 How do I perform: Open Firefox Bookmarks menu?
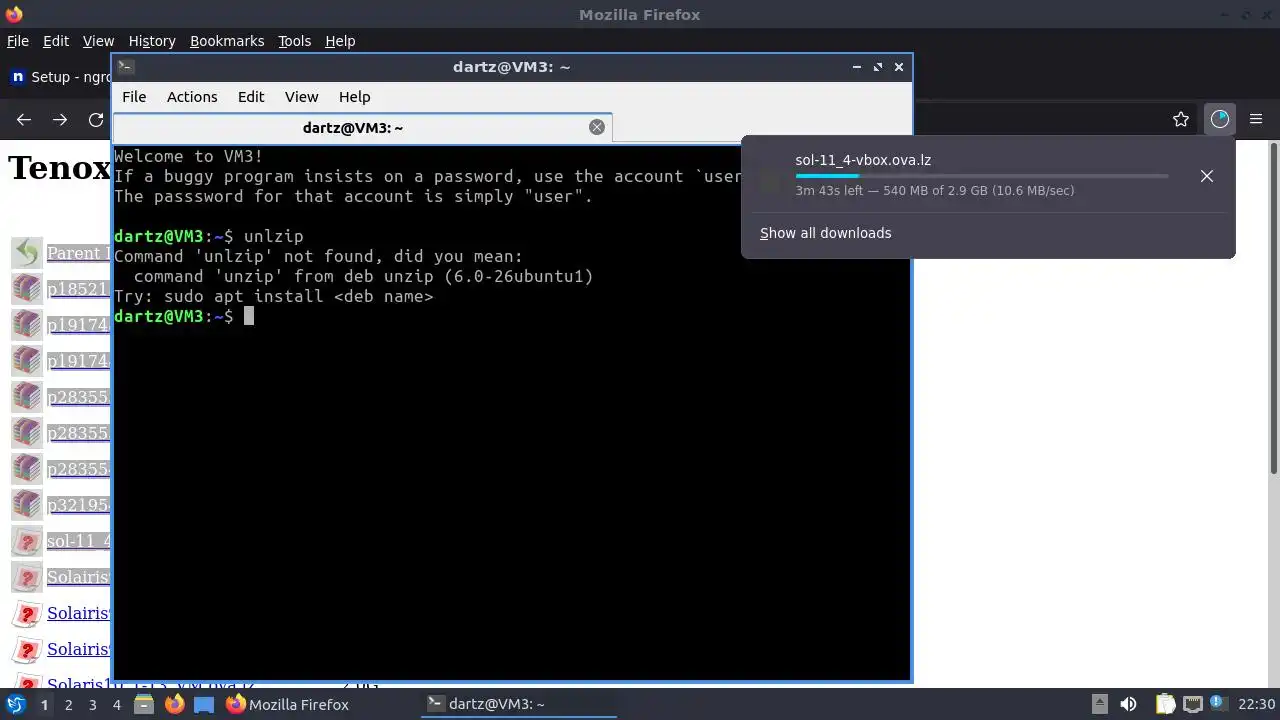tap(227, 41)
